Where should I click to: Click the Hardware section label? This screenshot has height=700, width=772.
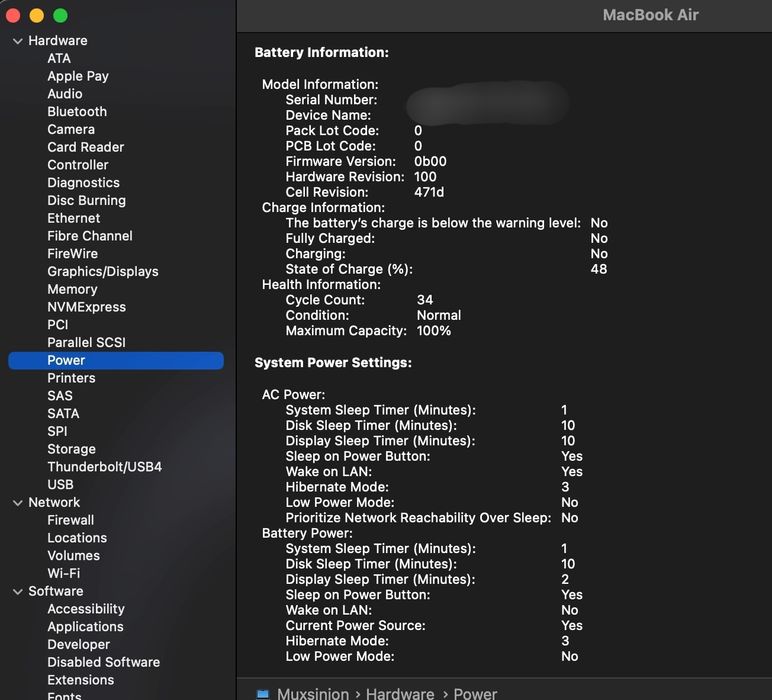tap(58, 41)
